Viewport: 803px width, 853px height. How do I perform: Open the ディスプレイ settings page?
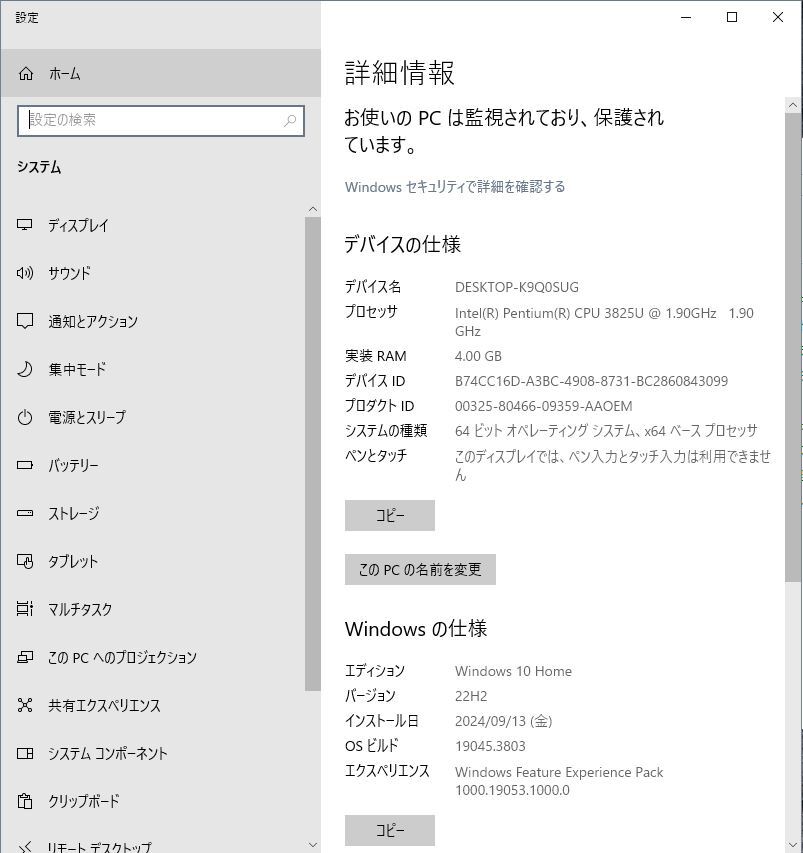point(152,225)
